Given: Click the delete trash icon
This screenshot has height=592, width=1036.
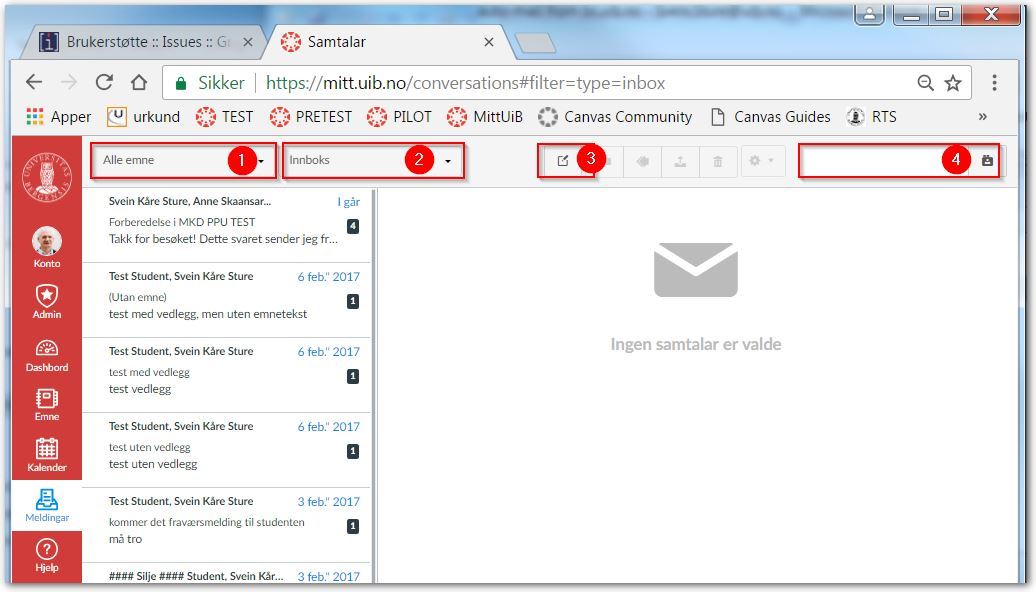Looking at the screenshot, I should pos(718,161).
